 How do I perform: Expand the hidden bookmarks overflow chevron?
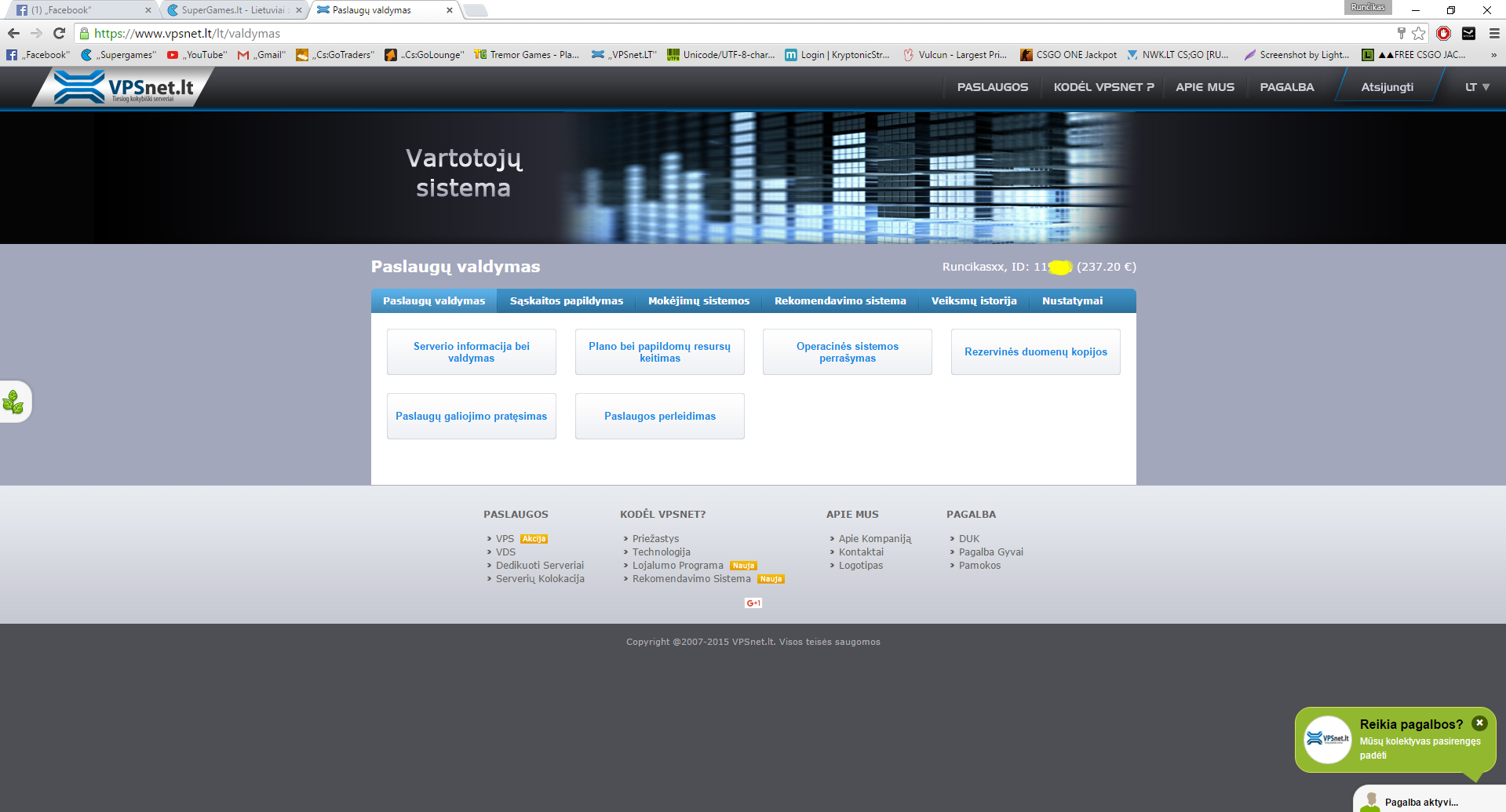coord(1493,55)
